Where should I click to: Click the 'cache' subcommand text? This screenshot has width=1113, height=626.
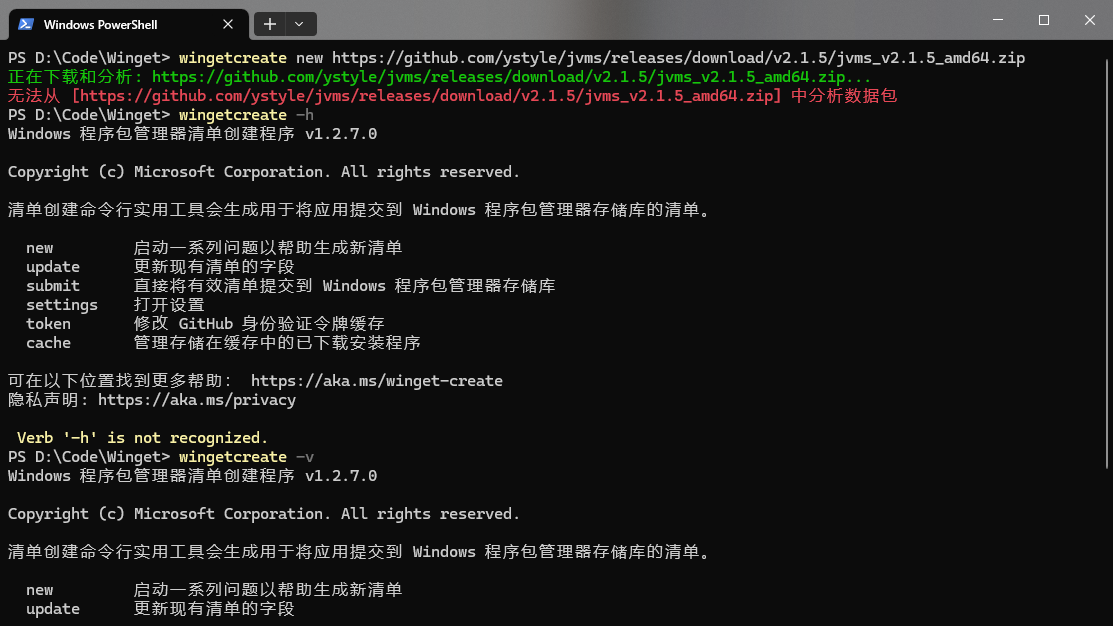(48, 342)
